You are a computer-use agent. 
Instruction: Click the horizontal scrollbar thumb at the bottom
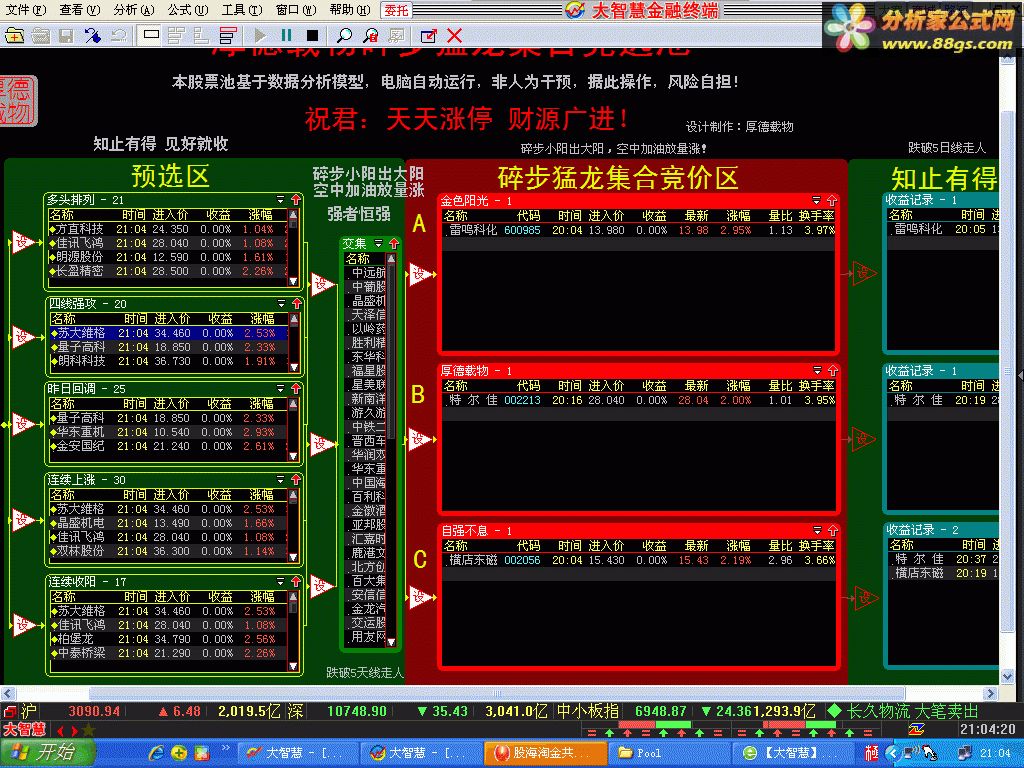[x=496, y=693]
